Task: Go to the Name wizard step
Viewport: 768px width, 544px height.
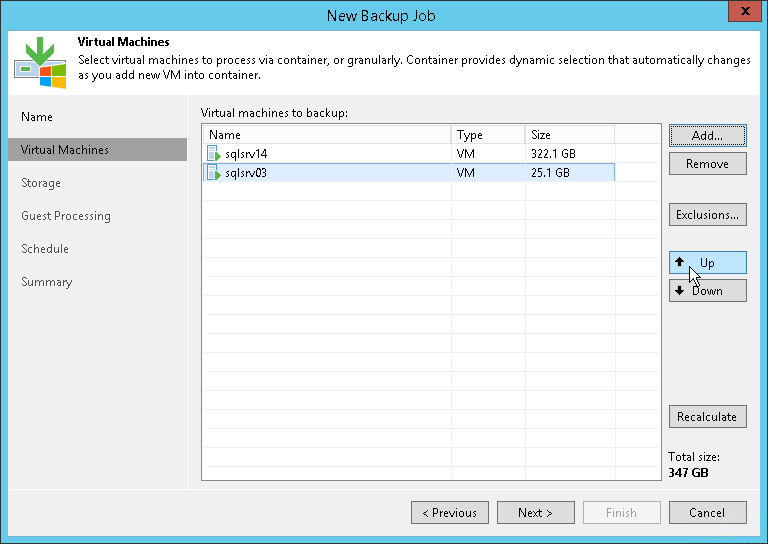Action: [37, 117]
